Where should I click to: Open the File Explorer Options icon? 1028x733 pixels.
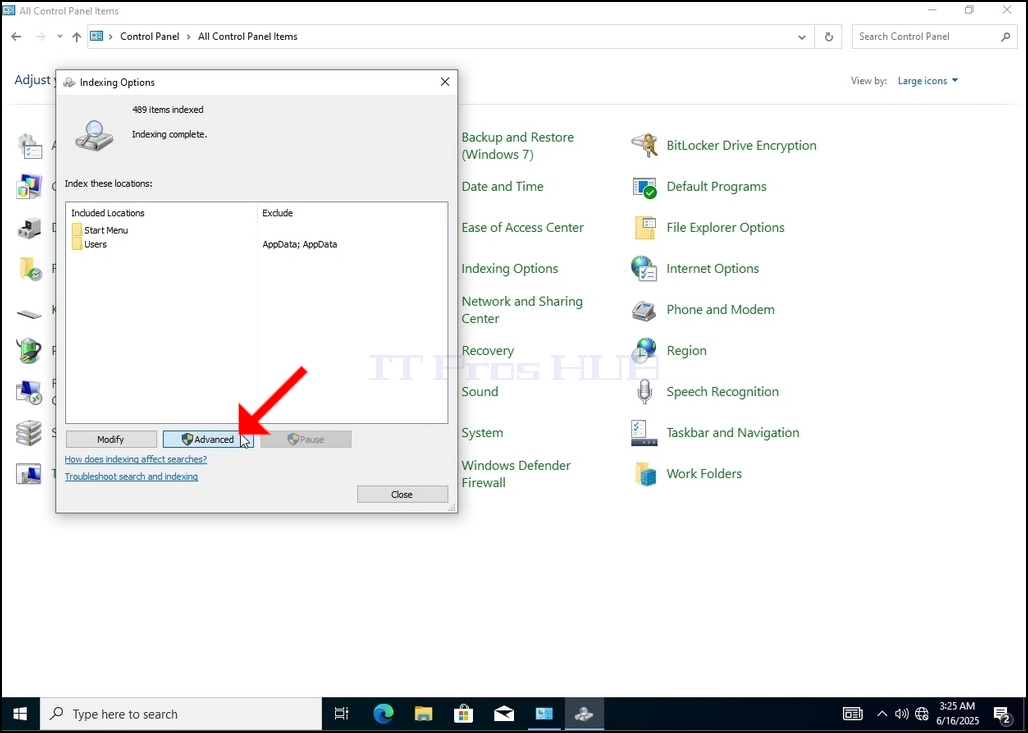coord(644,228)
